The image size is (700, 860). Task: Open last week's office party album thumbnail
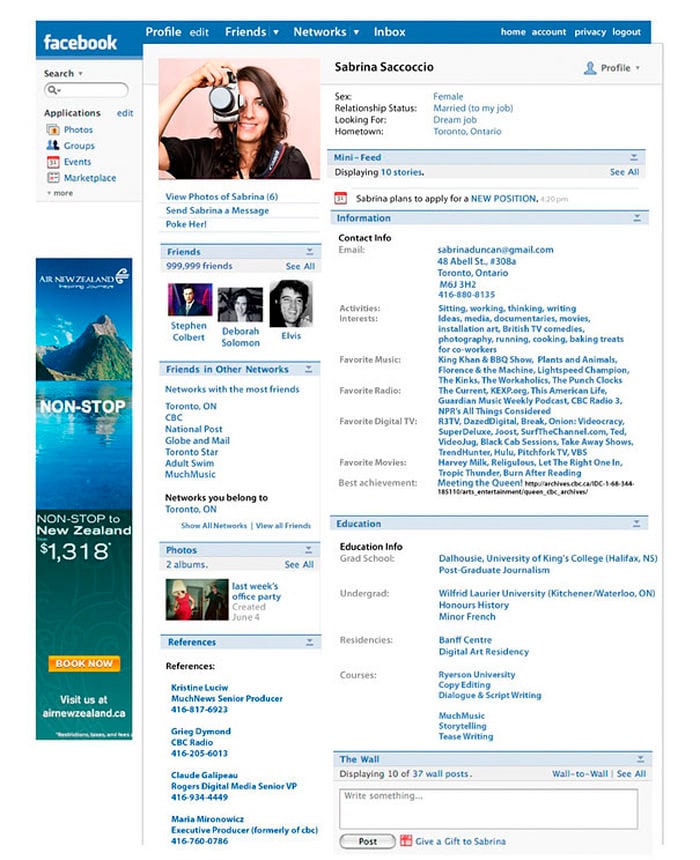(x=196, y=600)
